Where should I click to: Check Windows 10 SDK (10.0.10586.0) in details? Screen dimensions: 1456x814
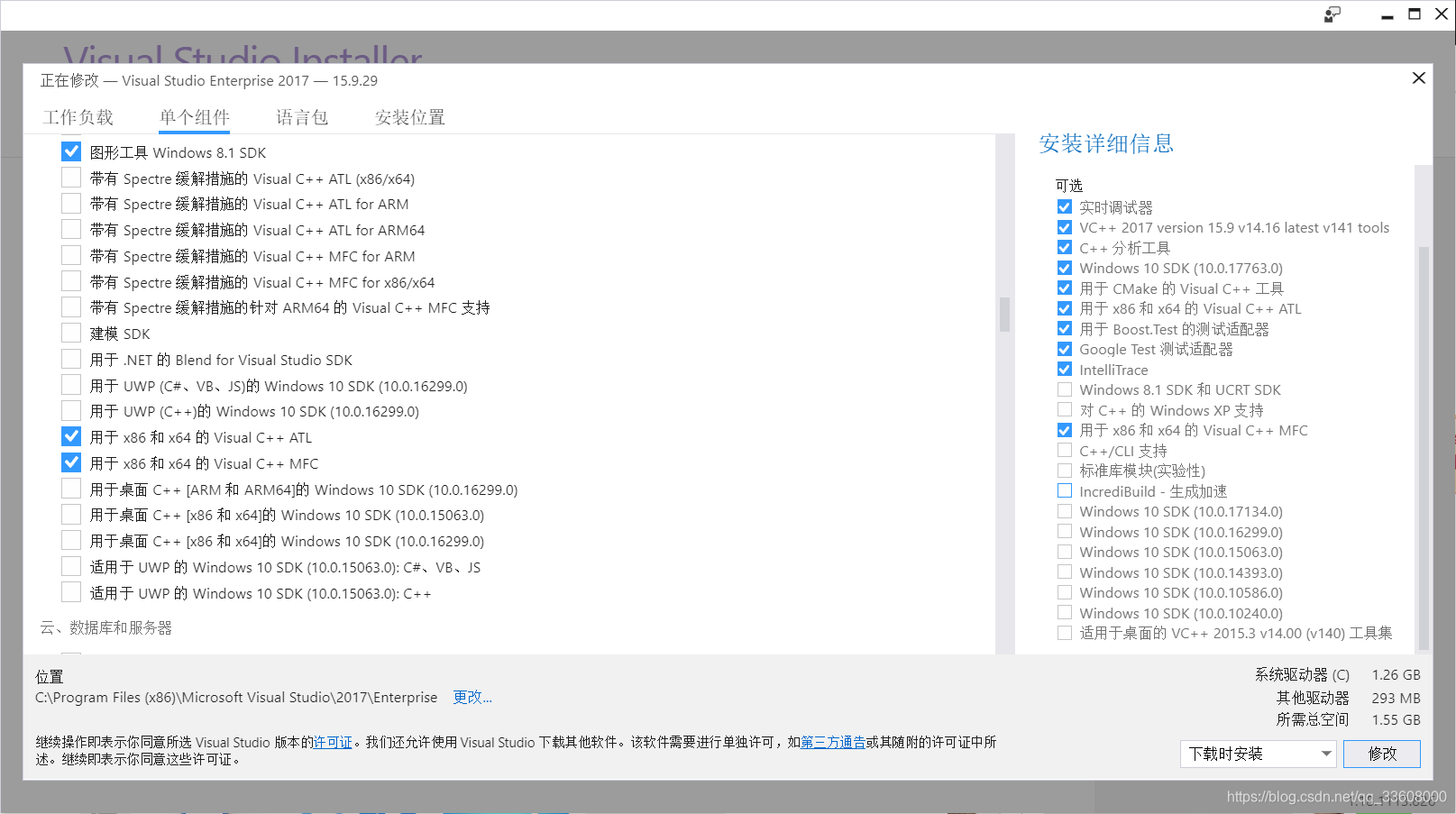(x=1065, y=592)
